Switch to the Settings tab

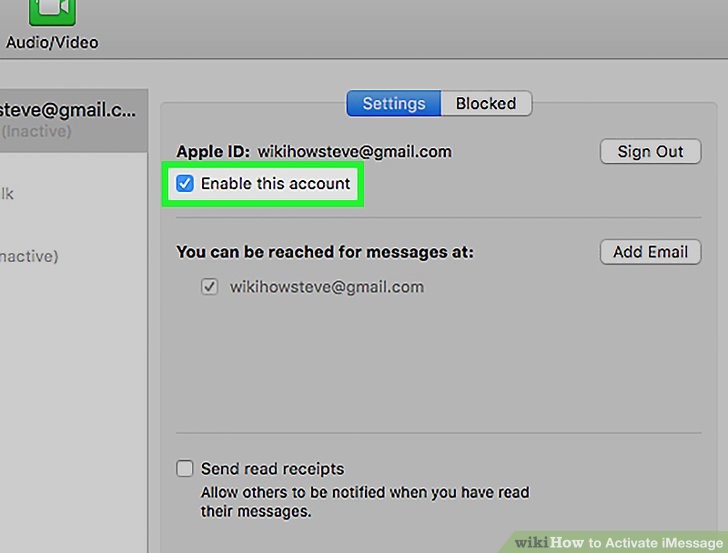coord(393,103)
